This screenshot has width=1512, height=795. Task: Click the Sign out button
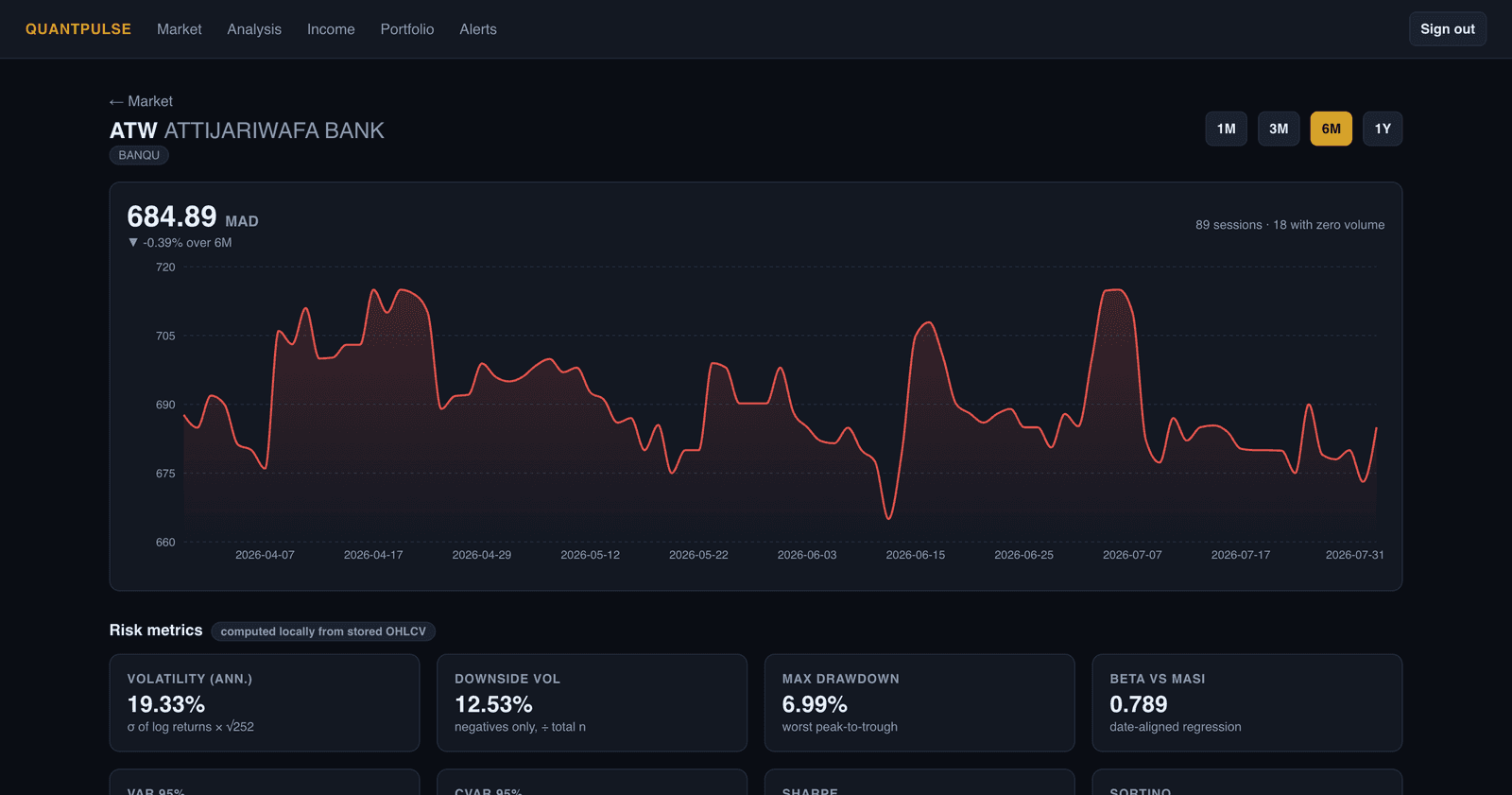pyautogui.click(x=1448, y=29)
